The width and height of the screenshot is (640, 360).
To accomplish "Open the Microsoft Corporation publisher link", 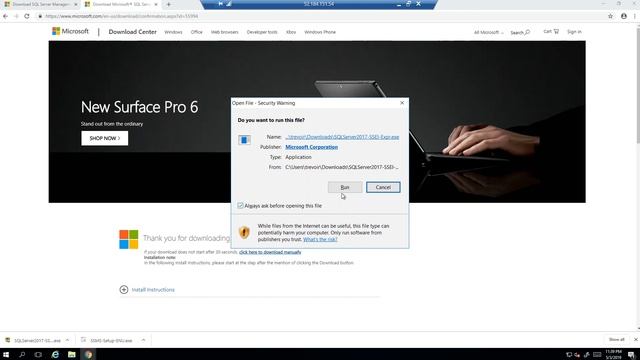I will click(x=311, y=147).
